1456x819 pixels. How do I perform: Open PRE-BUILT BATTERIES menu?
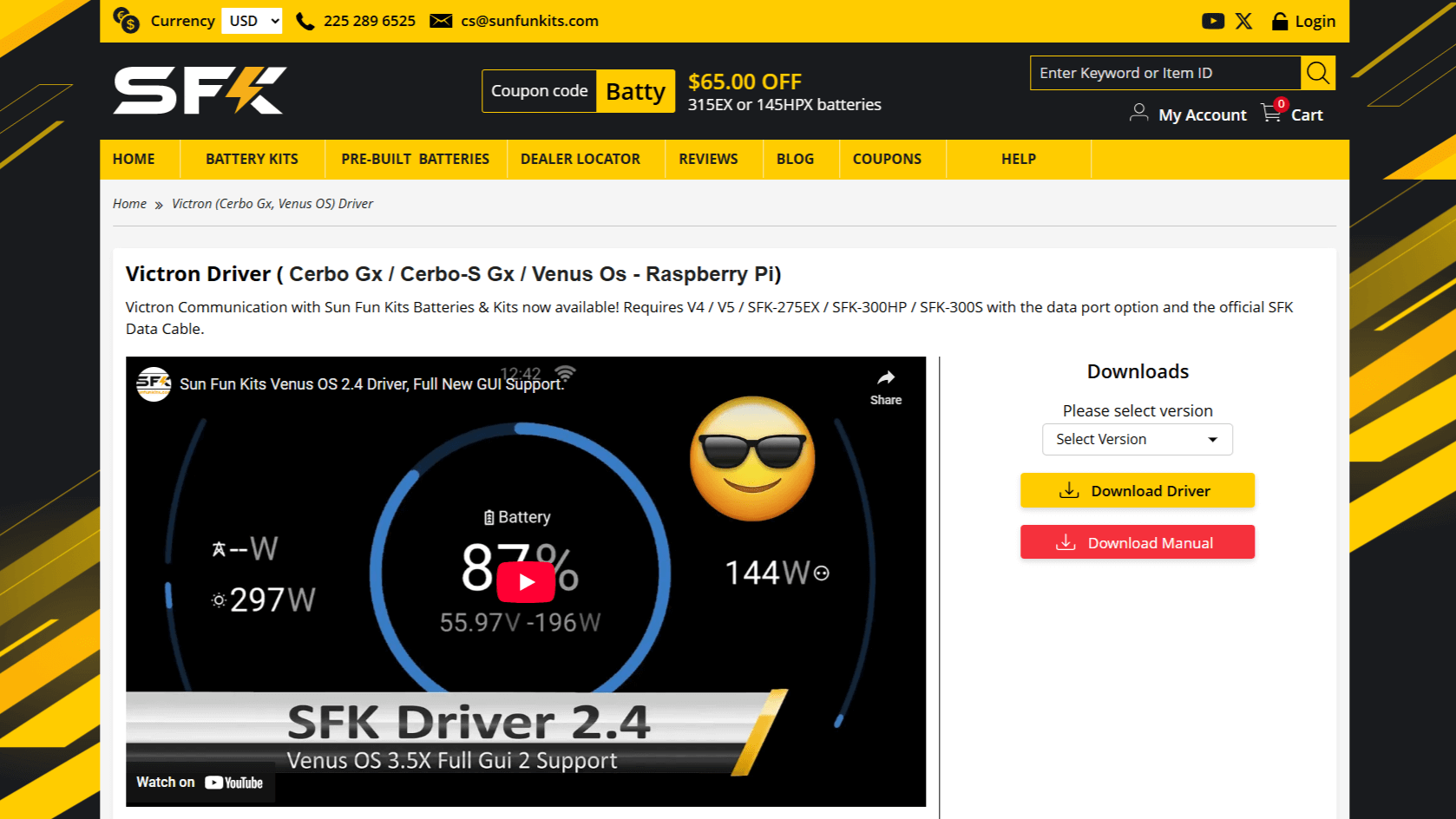click(415, 159)
